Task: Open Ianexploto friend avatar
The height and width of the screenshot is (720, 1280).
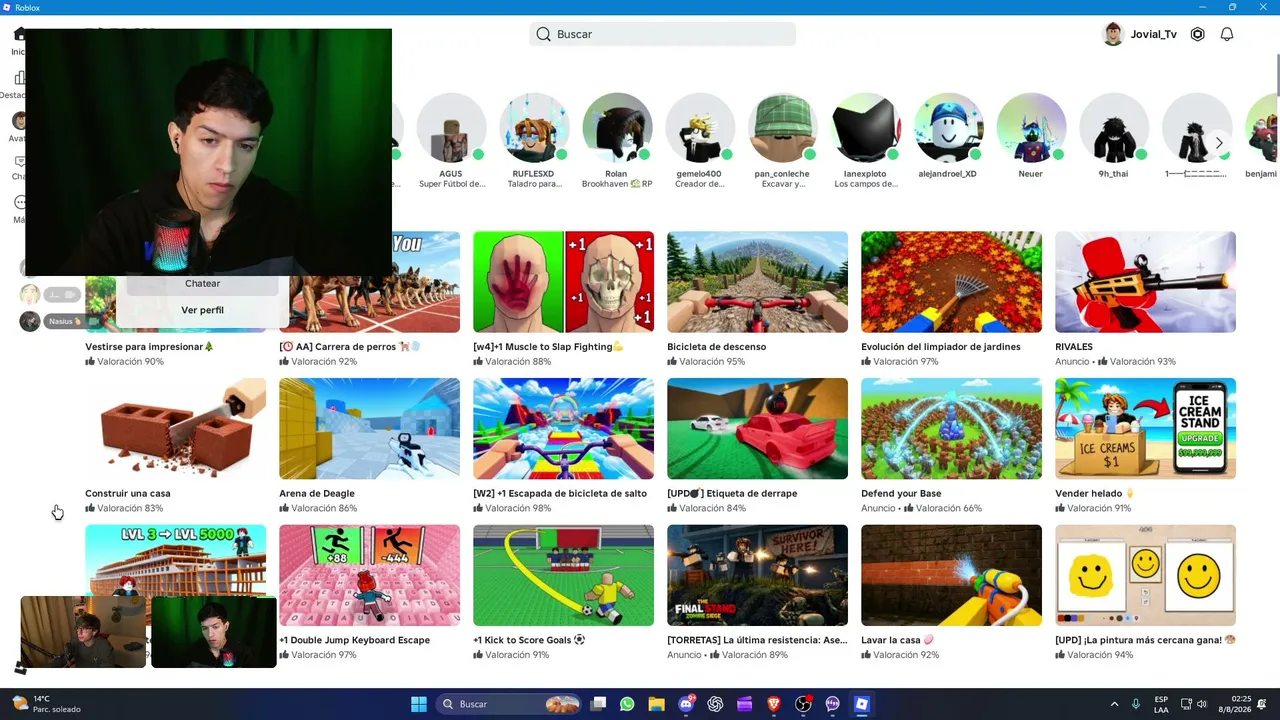Action: pos(866,128)
